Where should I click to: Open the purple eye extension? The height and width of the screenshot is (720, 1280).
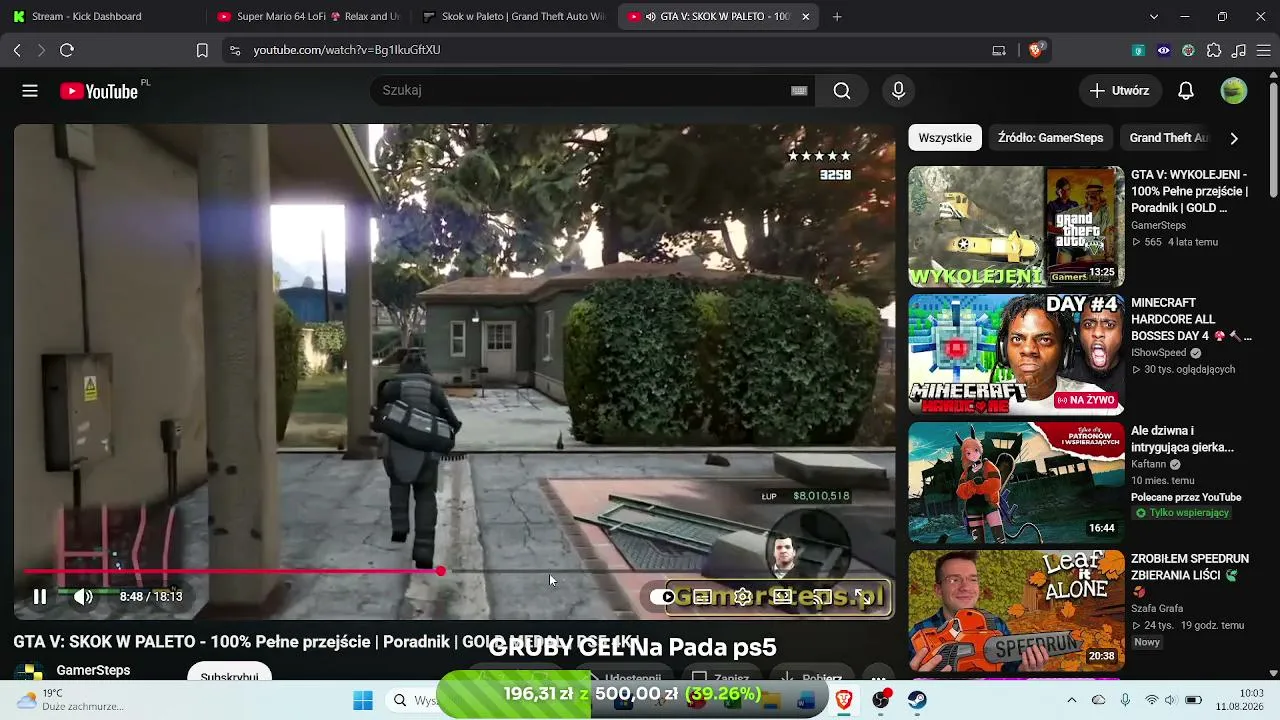[x=1163, y=50]
